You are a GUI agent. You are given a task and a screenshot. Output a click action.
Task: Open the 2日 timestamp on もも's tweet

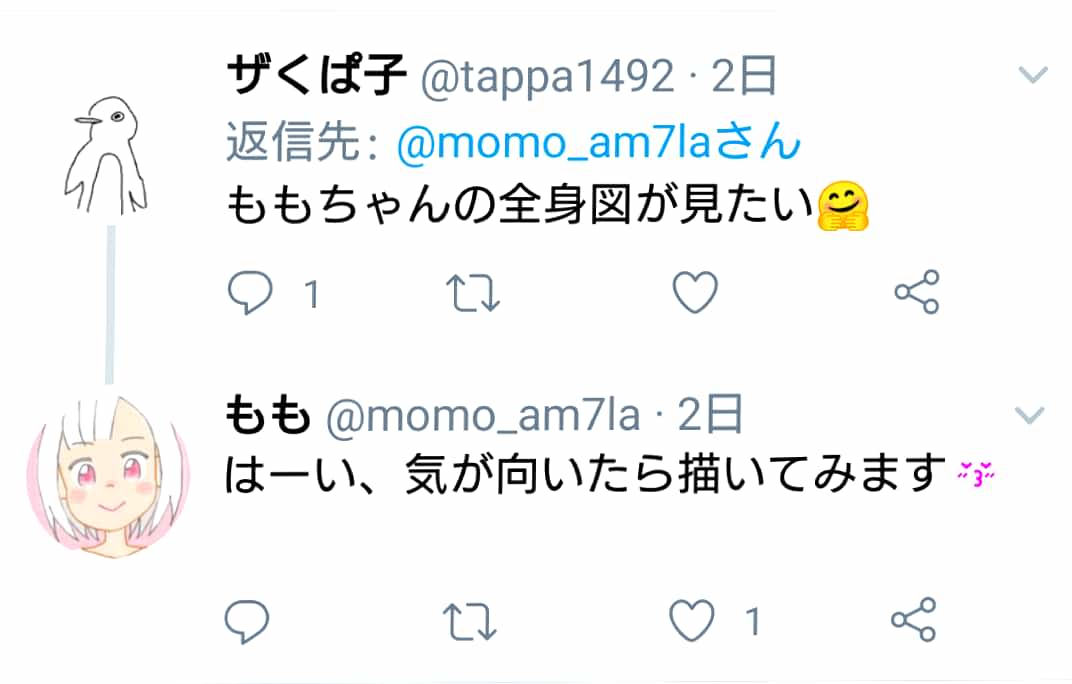710,415
